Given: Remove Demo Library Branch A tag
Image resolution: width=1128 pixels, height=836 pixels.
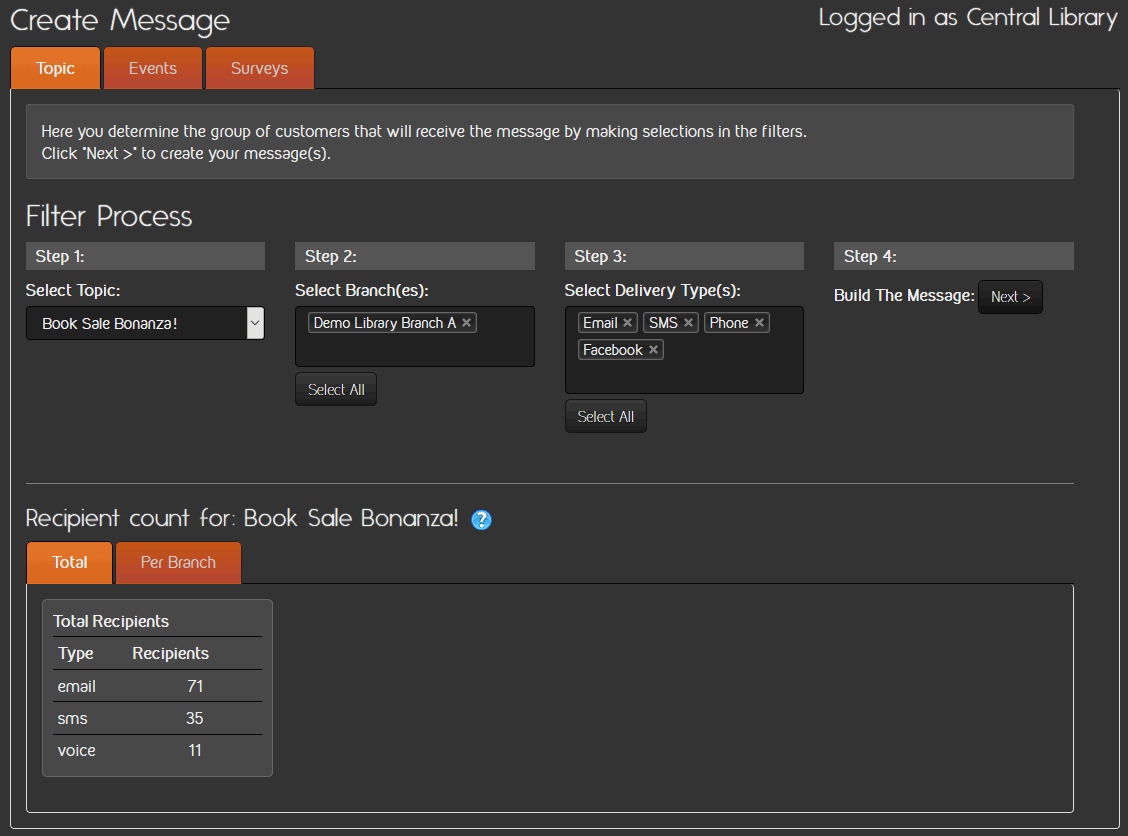Looking at the screenshot, I should point(467,323).
